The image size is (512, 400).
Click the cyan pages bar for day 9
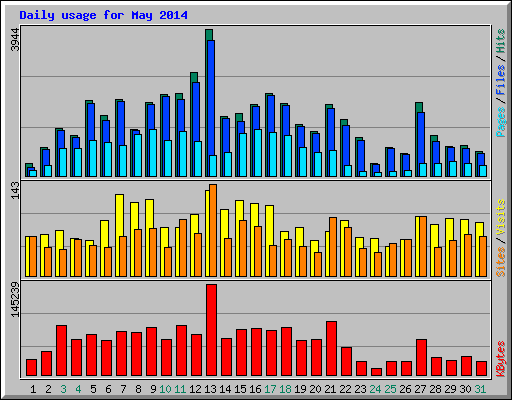153,153
